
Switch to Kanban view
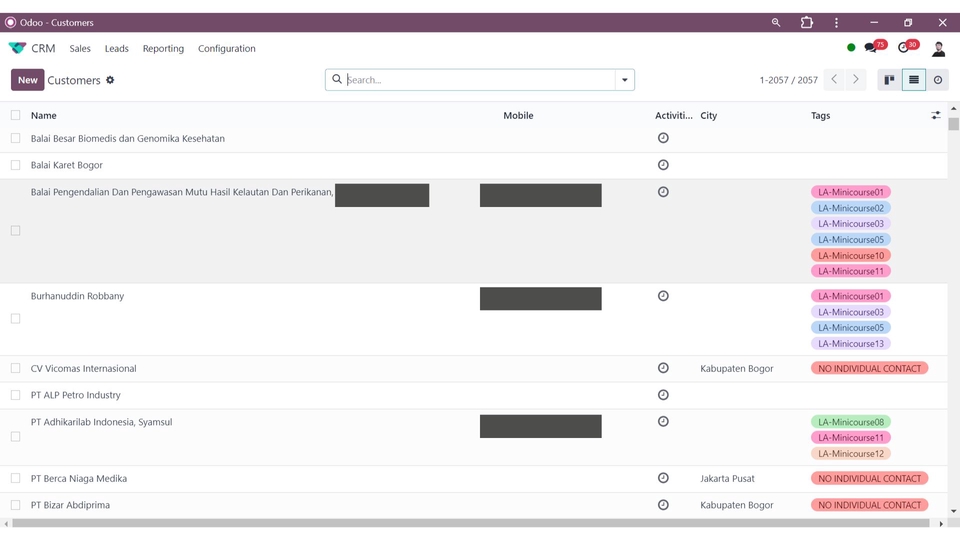point(890,80)
